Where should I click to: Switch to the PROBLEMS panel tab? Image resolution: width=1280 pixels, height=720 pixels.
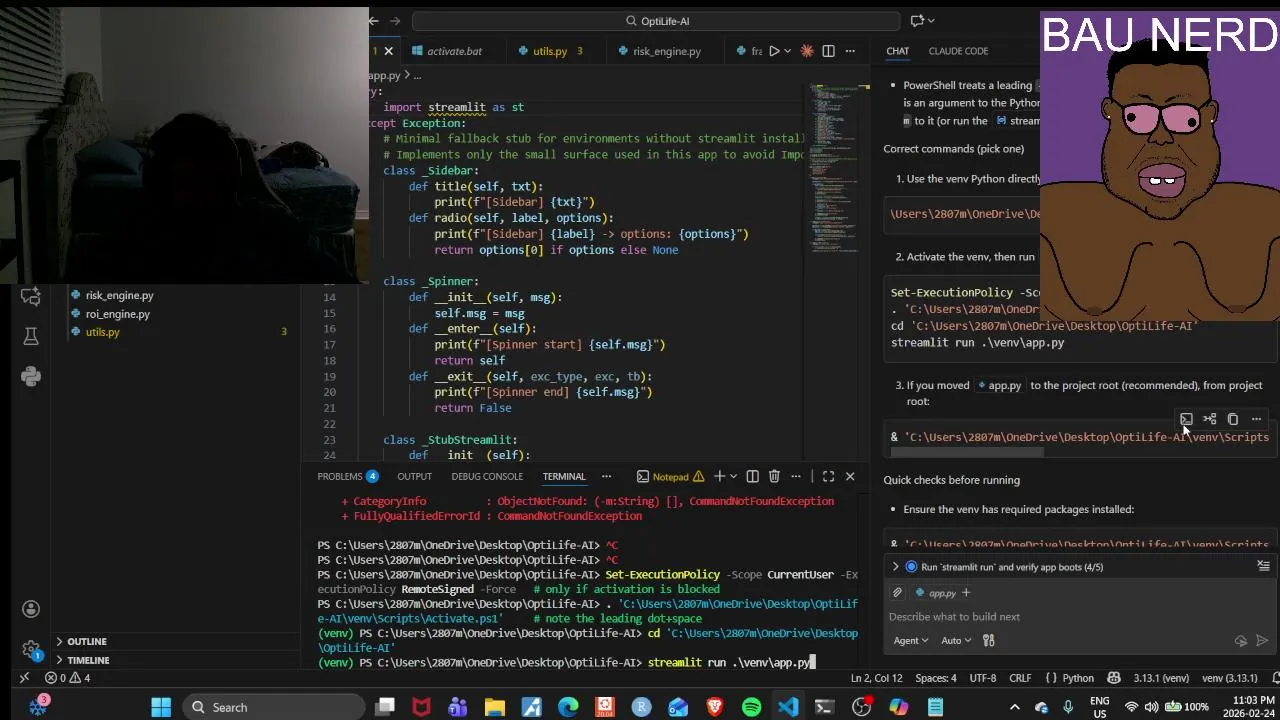(x=347, y=477)
